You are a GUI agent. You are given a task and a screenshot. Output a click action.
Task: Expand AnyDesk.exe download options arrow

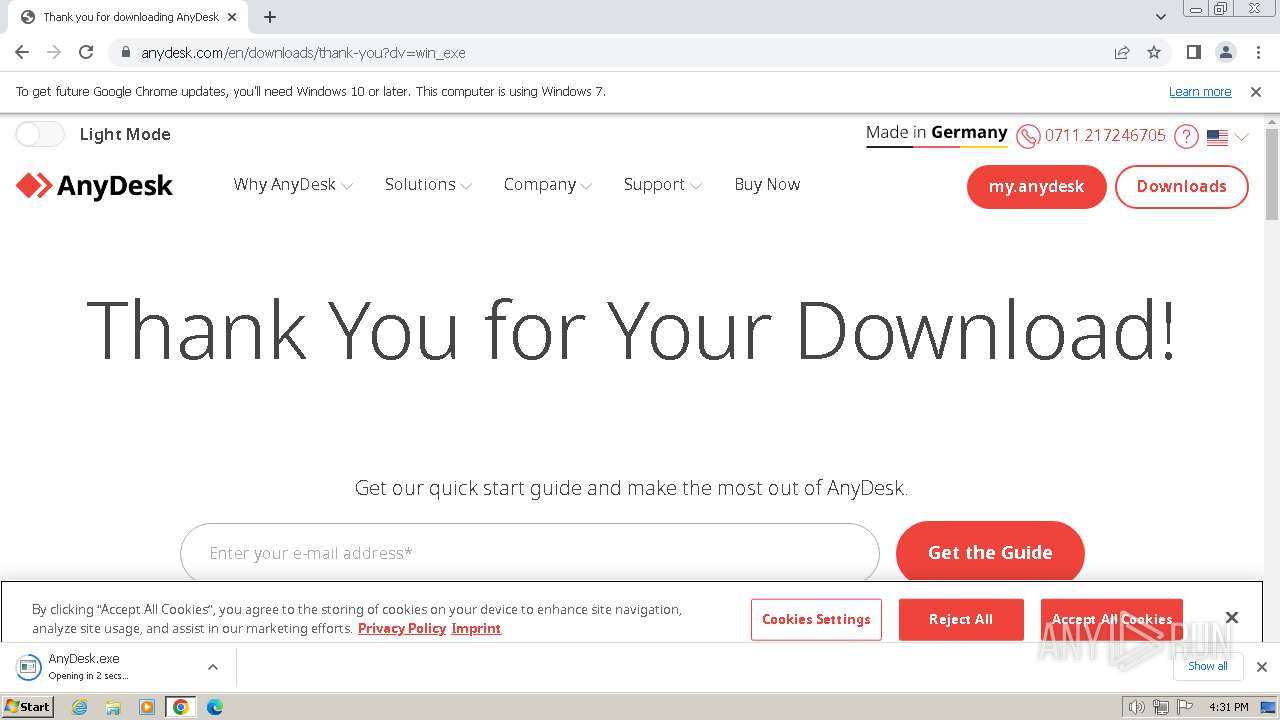[x=213, y=667]
